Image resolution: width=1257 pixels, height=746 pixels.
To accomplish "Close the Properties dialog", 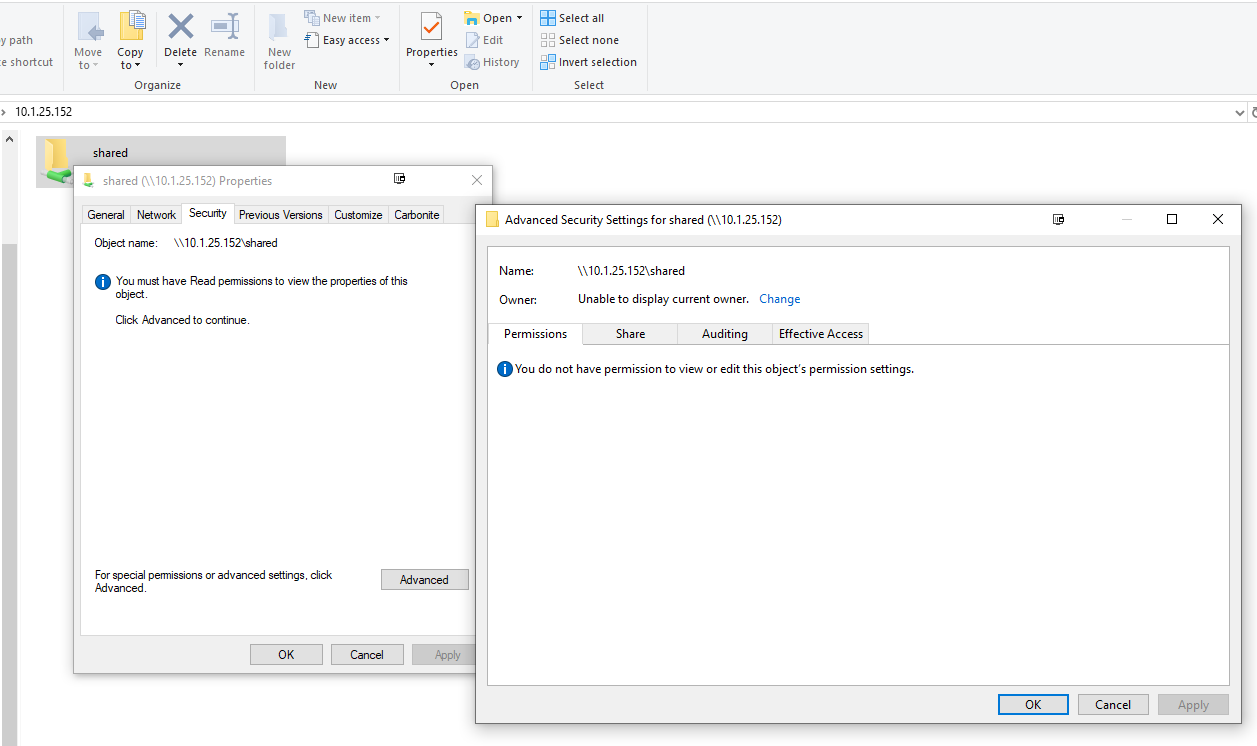I will [477, 180].
